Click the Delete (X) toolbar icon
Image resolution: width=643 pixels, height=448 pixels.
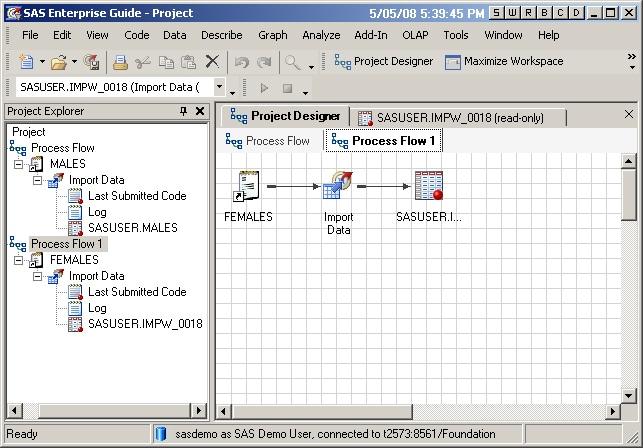tap(212, 62)
